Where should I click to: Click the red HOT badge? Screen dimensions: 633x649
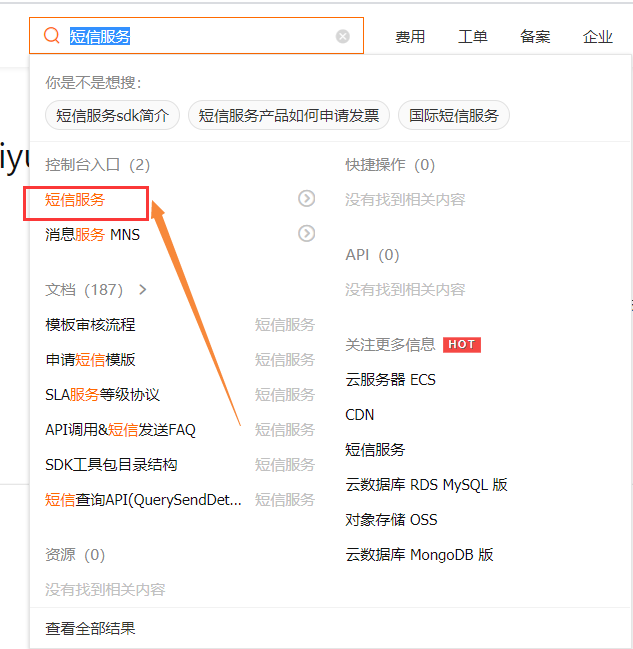click(x=462, y=344)
